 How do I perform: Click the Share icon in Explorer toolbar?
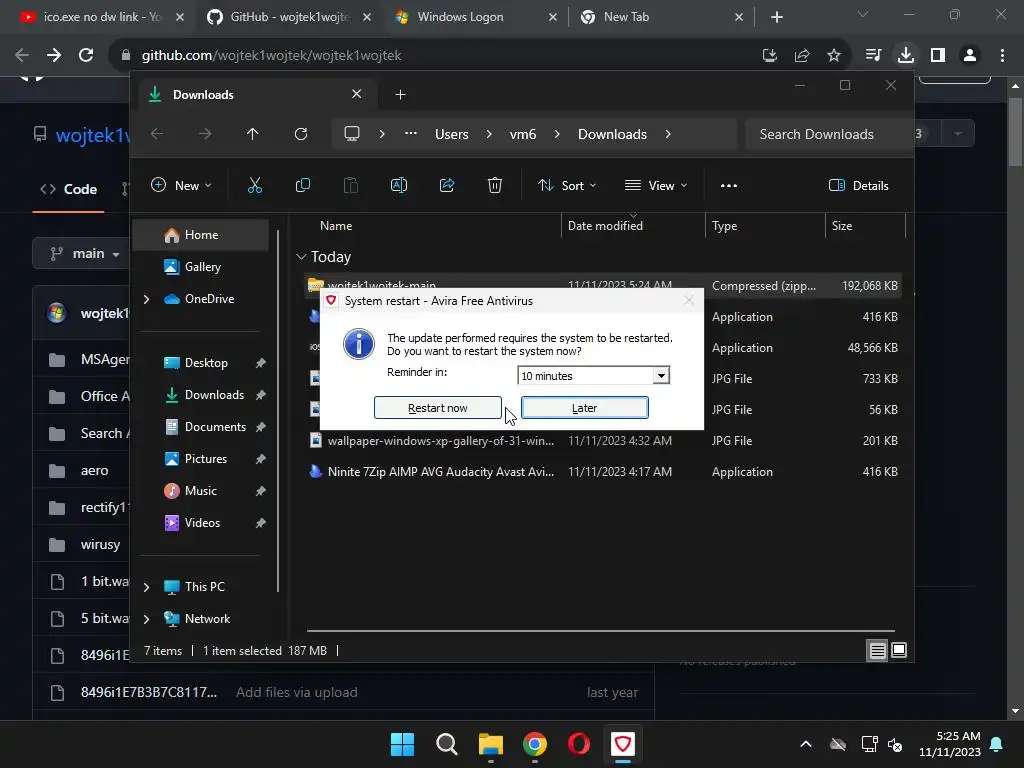pos(447,185)
